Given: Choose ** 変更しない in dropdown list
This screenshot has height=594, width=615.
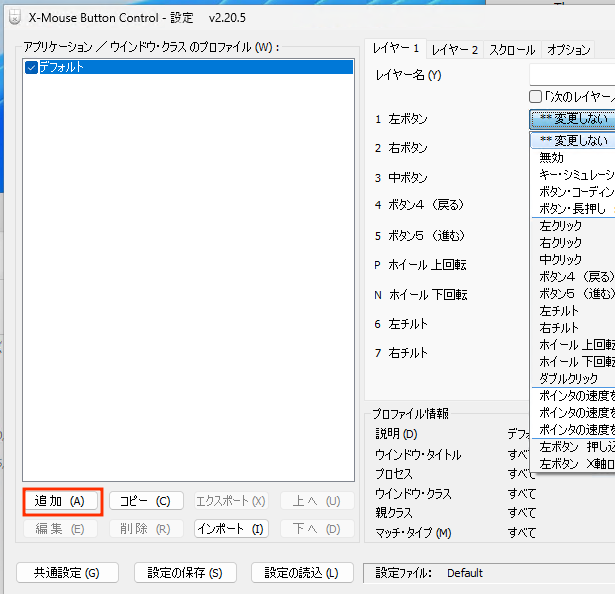Looking at the screenshot, I should point(573,140).
